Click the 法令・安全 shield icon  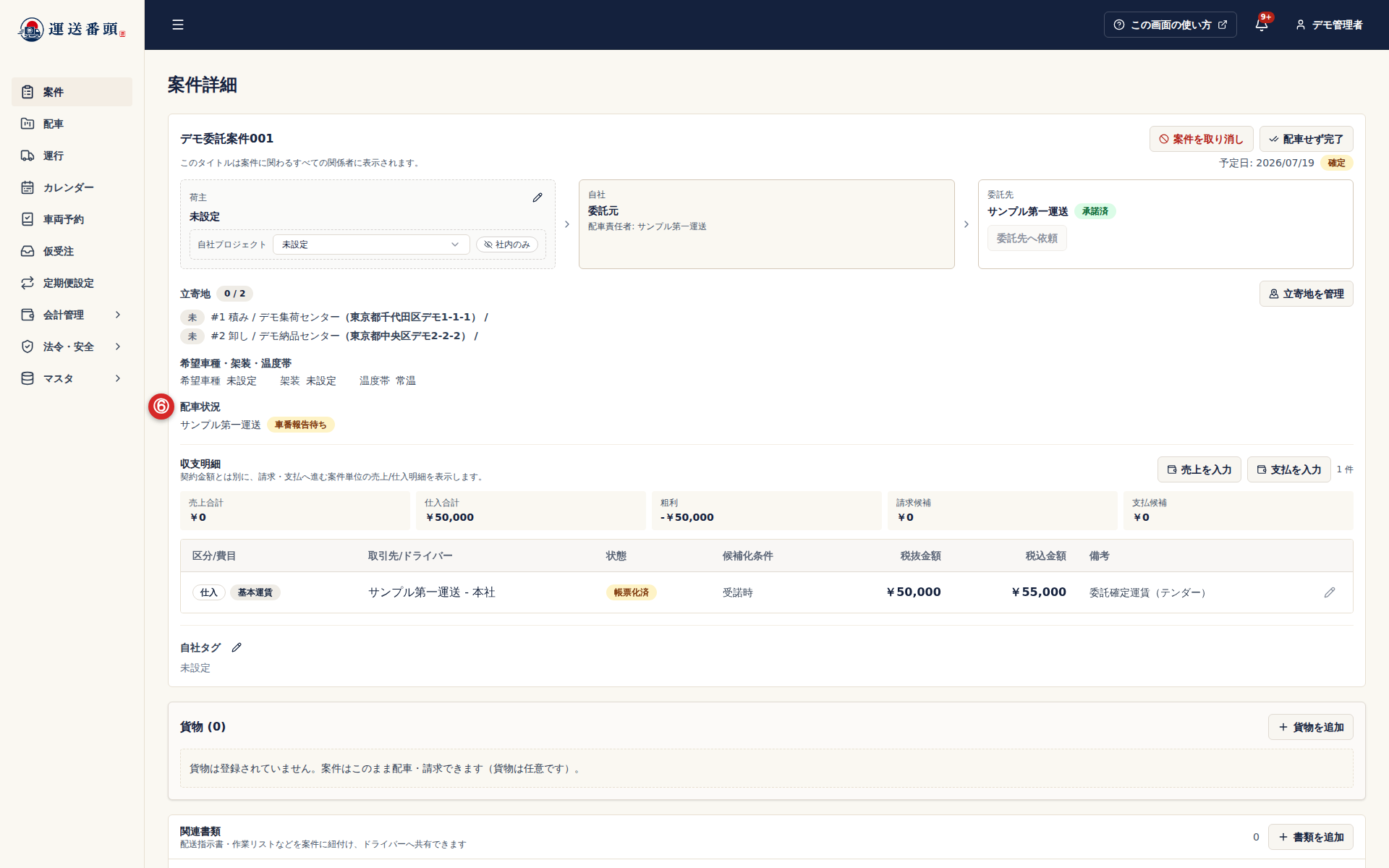point(27,346)
